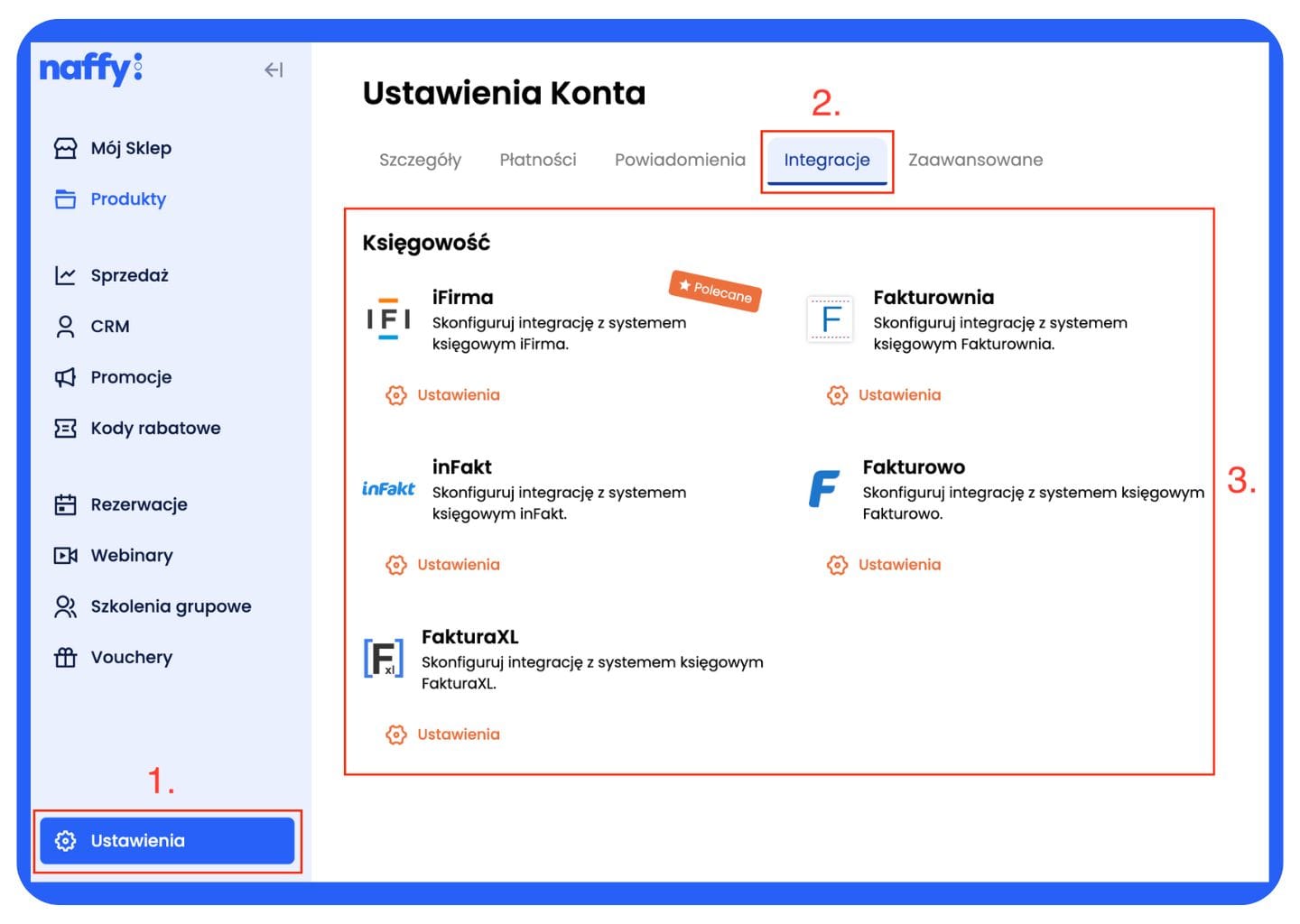Image resolution: width=1300 pixels, height=924 pixels.
Task: Click the Ustawienia Konta page heading
Action: coord(504,93)
